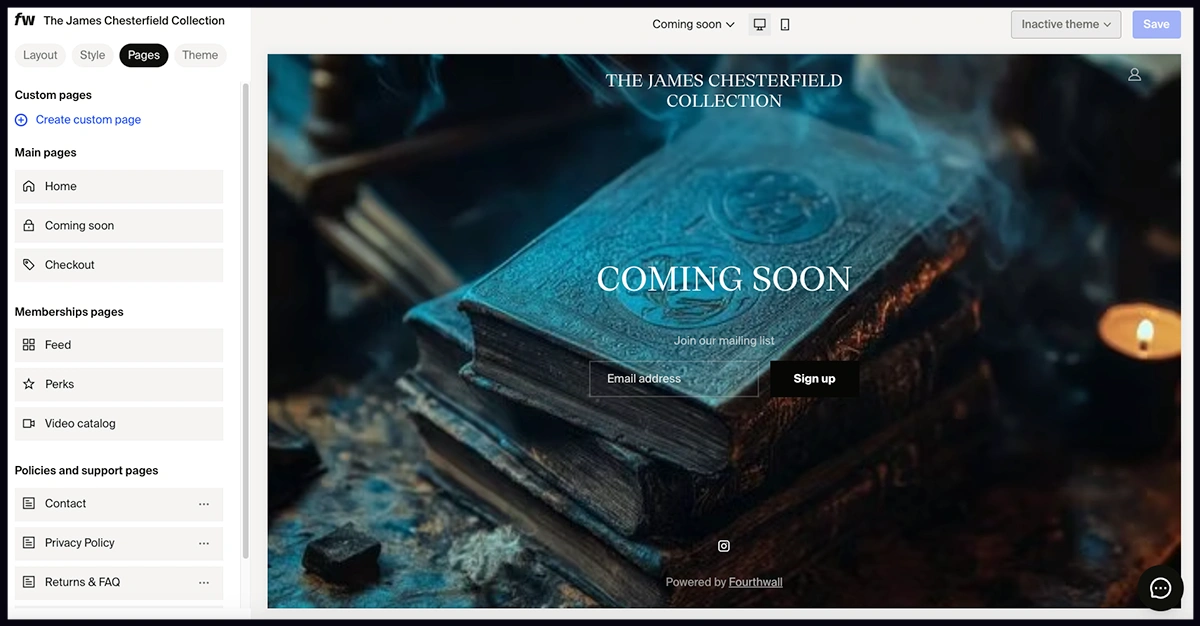1200x626 pixels.
Task: Open the Inactive theme dropdown
Action: tap(1065, 24)
